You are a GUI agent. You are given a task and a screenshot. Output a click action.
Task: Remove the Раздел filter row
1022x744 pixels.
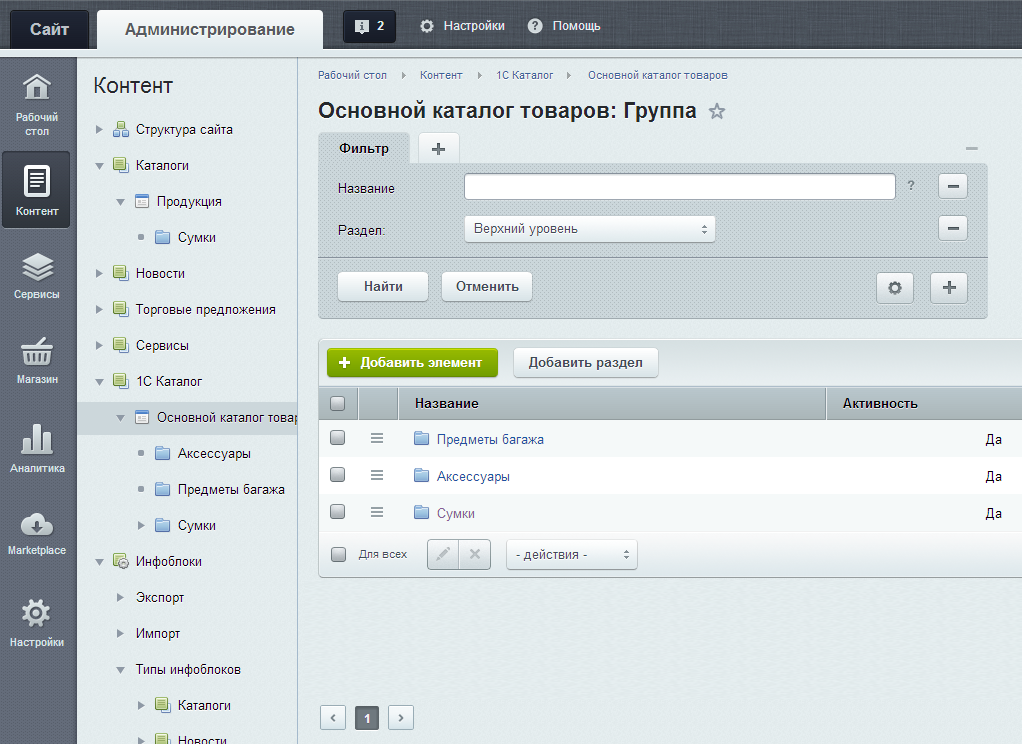coord(953,228)
